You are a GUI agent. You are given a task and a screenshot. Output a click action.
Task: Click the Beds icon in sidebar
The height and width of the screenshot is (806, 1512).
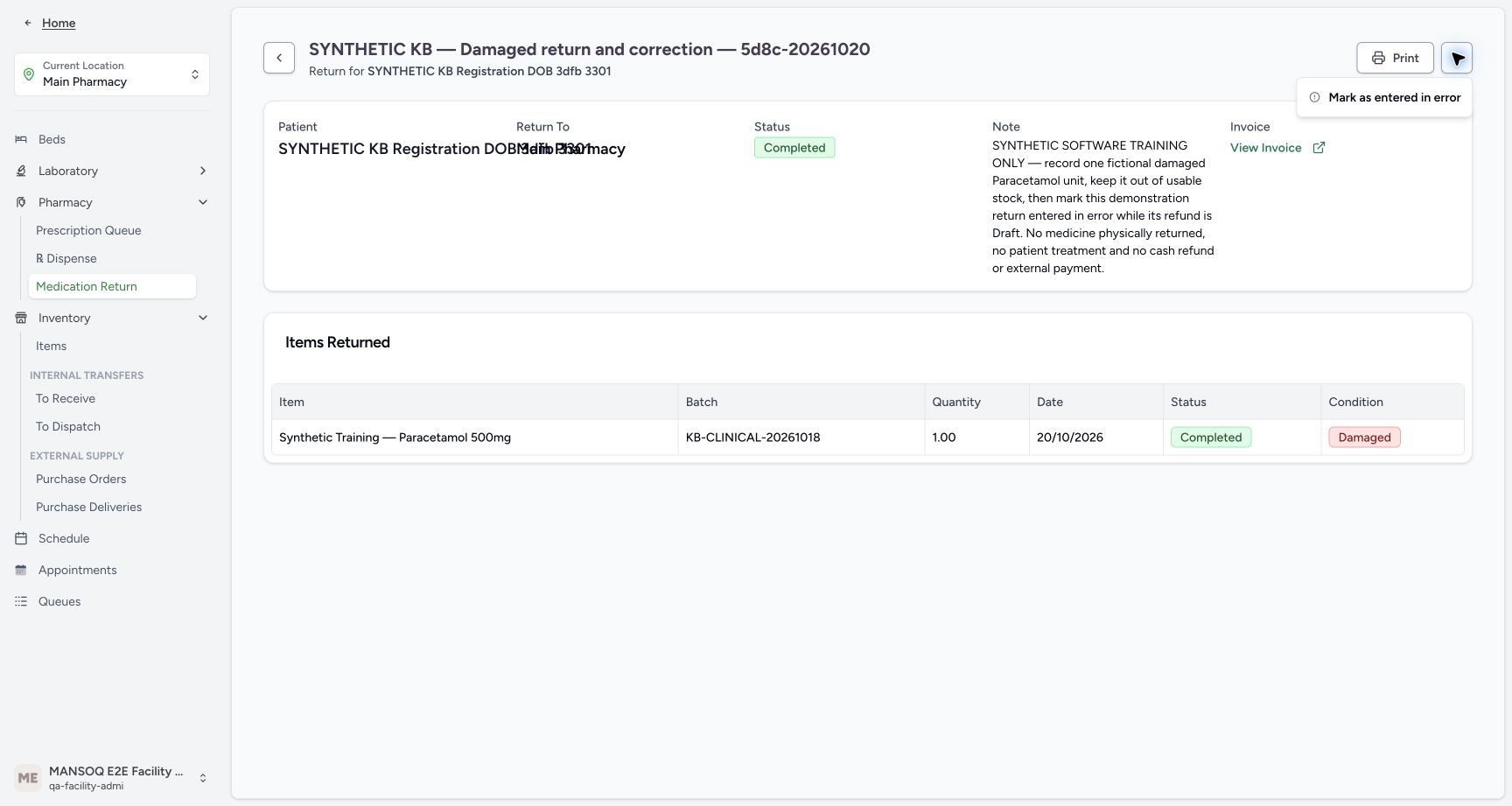pyautogui.click(x=21, y=139)
